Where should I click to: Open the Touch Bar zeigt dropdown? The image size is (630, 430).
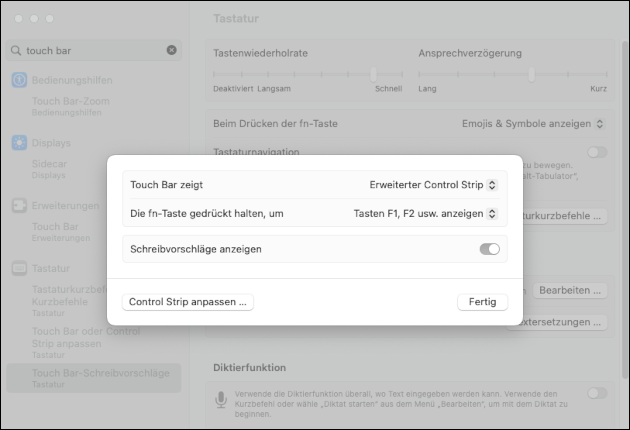click(x=432, y=185)
